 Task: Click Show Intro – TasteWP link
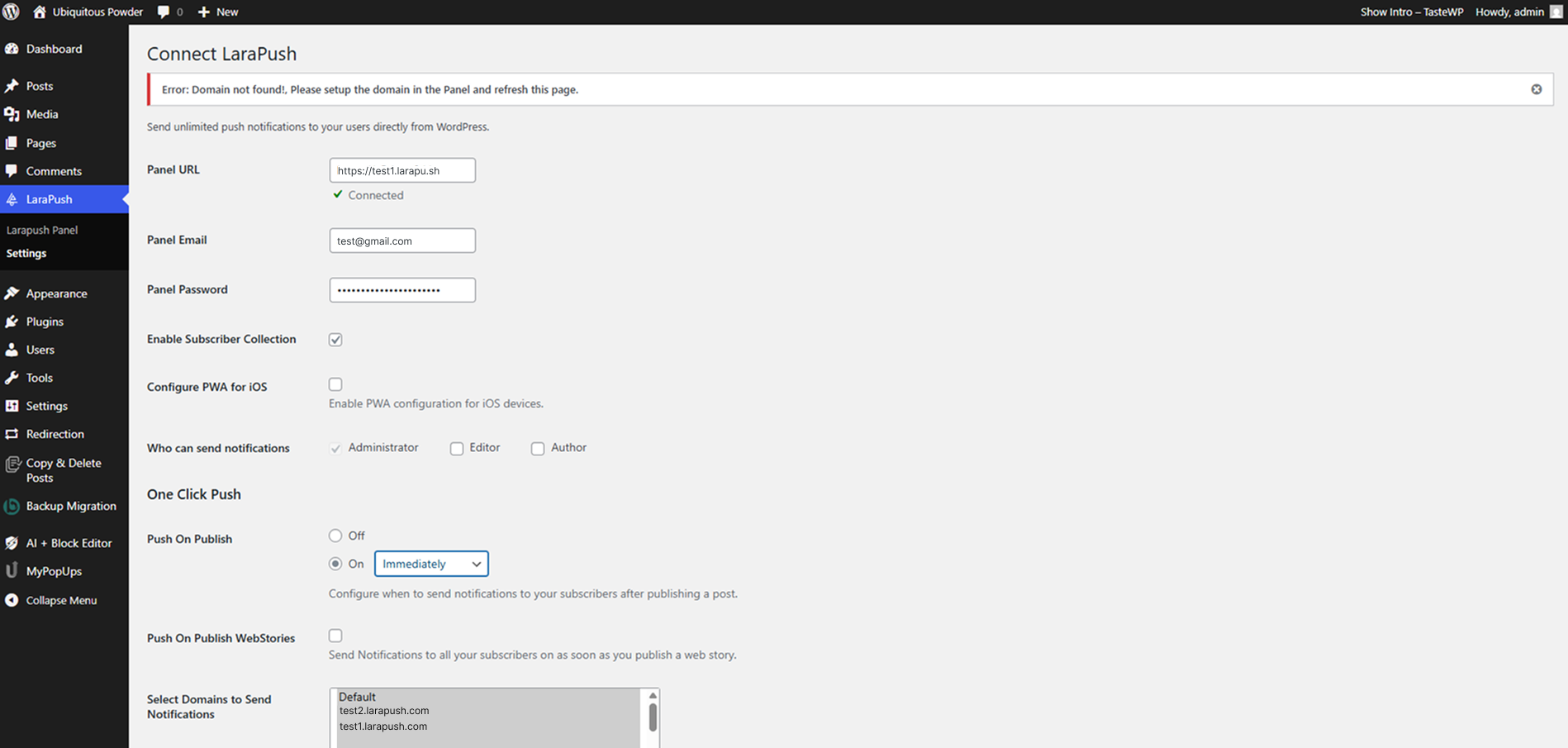click(1412, 12)
